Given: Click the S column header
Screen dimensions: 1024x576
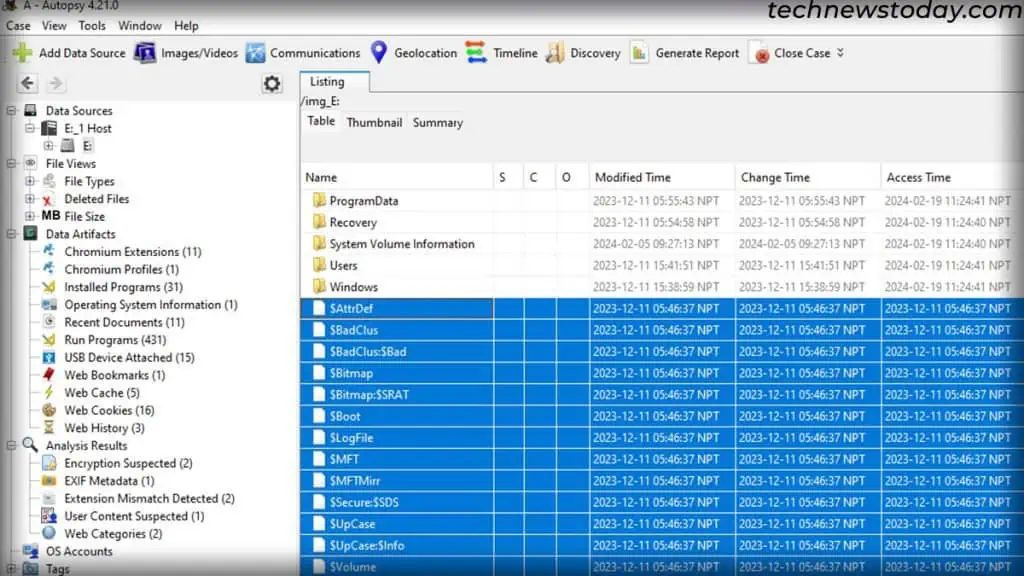Looking at the screenshot, I should pyautogui.click(x=508, y=178).
